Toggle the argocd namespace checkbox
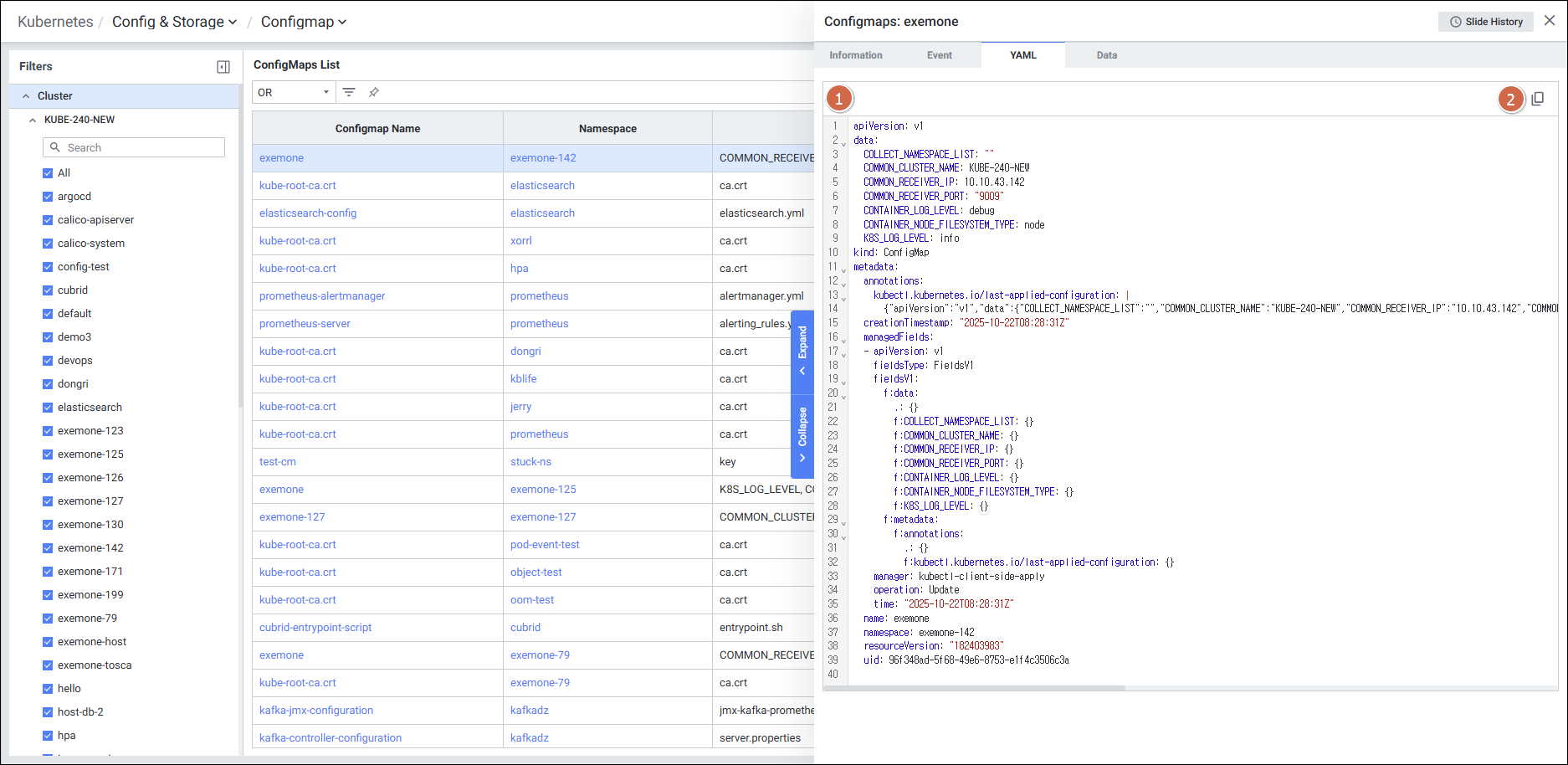The width and height of the screenshot is (1568, 765). (x=48, y=197)
